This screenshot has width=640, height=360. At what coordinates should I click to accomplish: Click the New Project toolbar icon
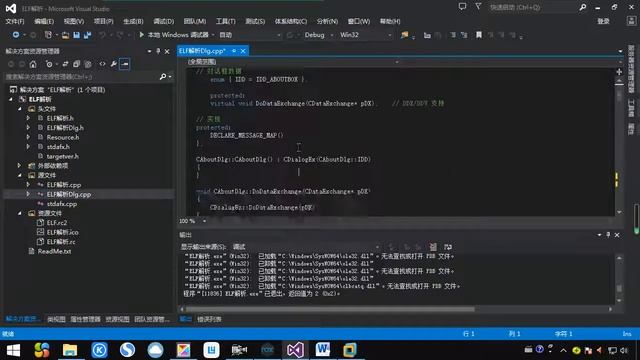48,35
